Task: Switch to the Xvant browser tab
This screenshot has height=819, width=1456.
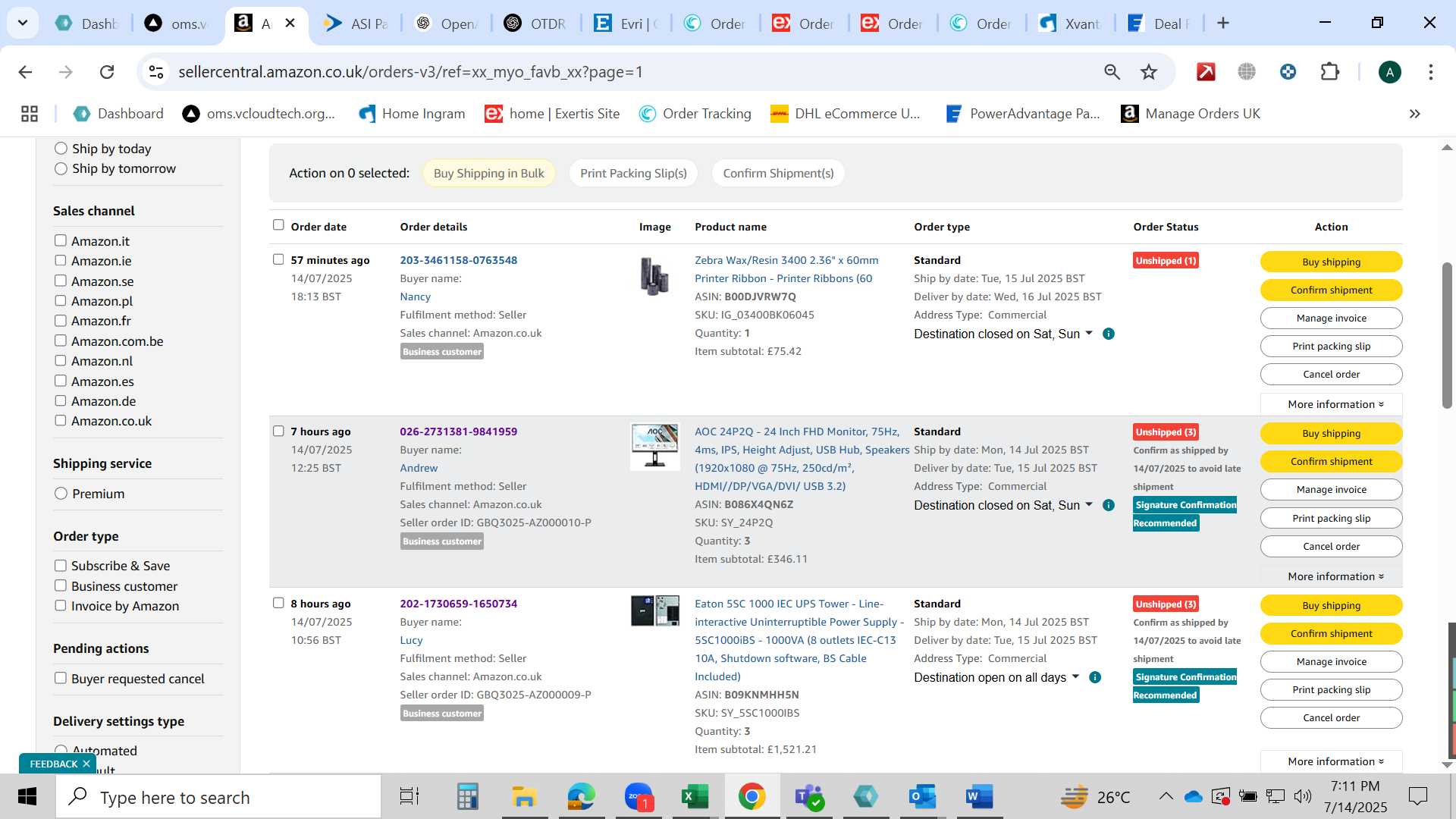Action: pos(1069,24)
